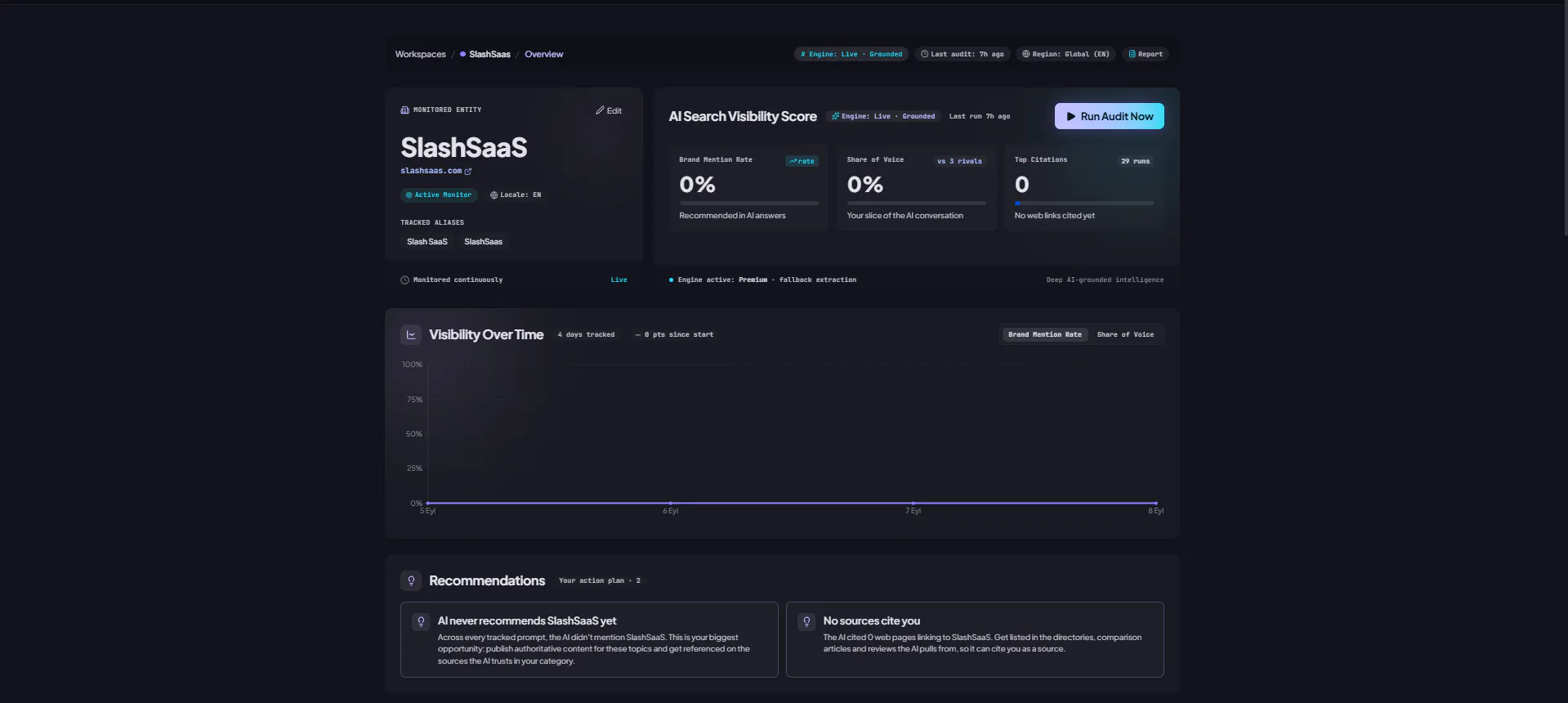Click the document icon in the Report chip

1132,55
